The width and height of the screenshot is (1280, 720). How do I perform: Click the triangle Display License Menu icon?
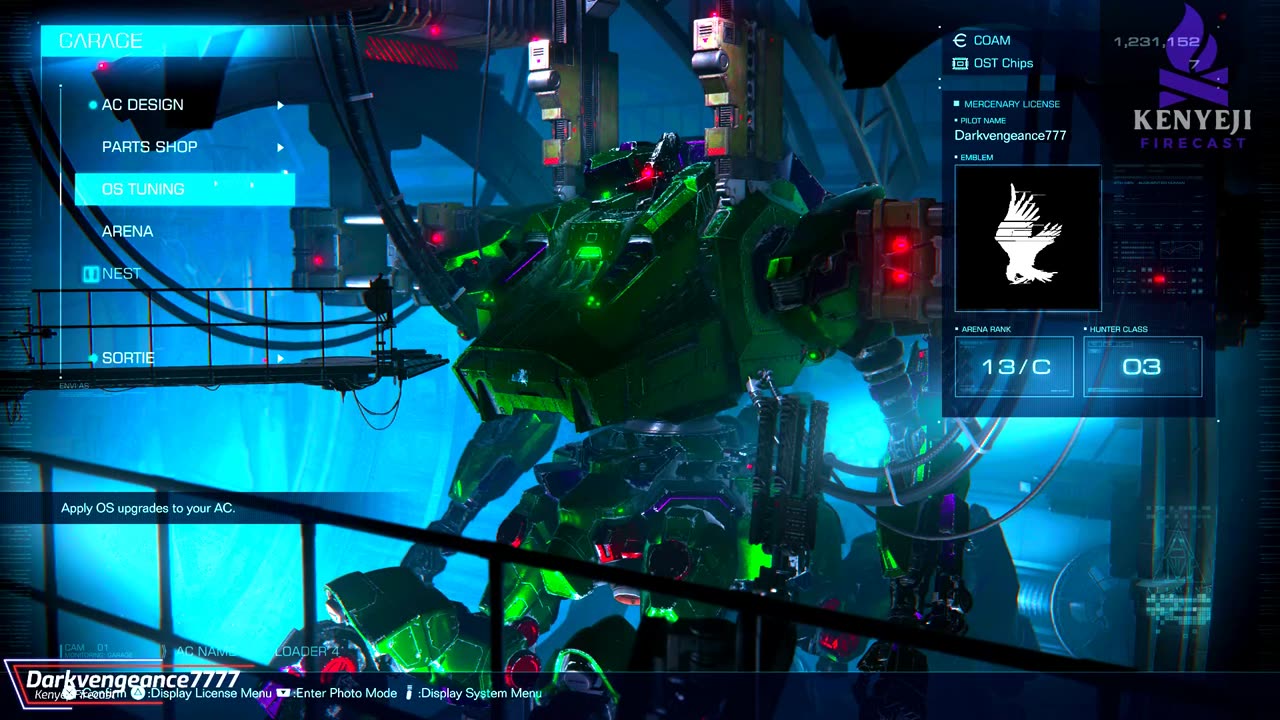pos(138,693)
